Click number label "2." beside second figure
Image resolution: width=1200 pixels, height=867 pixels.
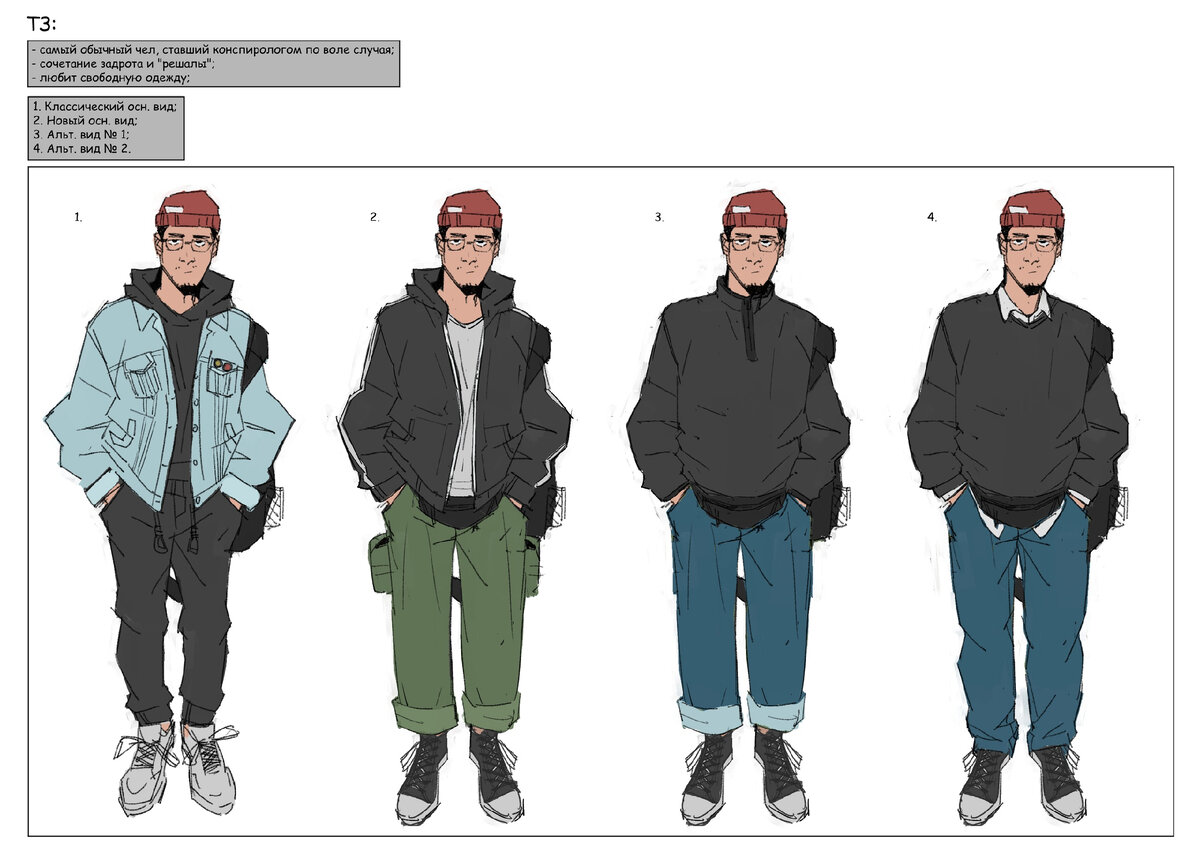(x=375, y=217)
